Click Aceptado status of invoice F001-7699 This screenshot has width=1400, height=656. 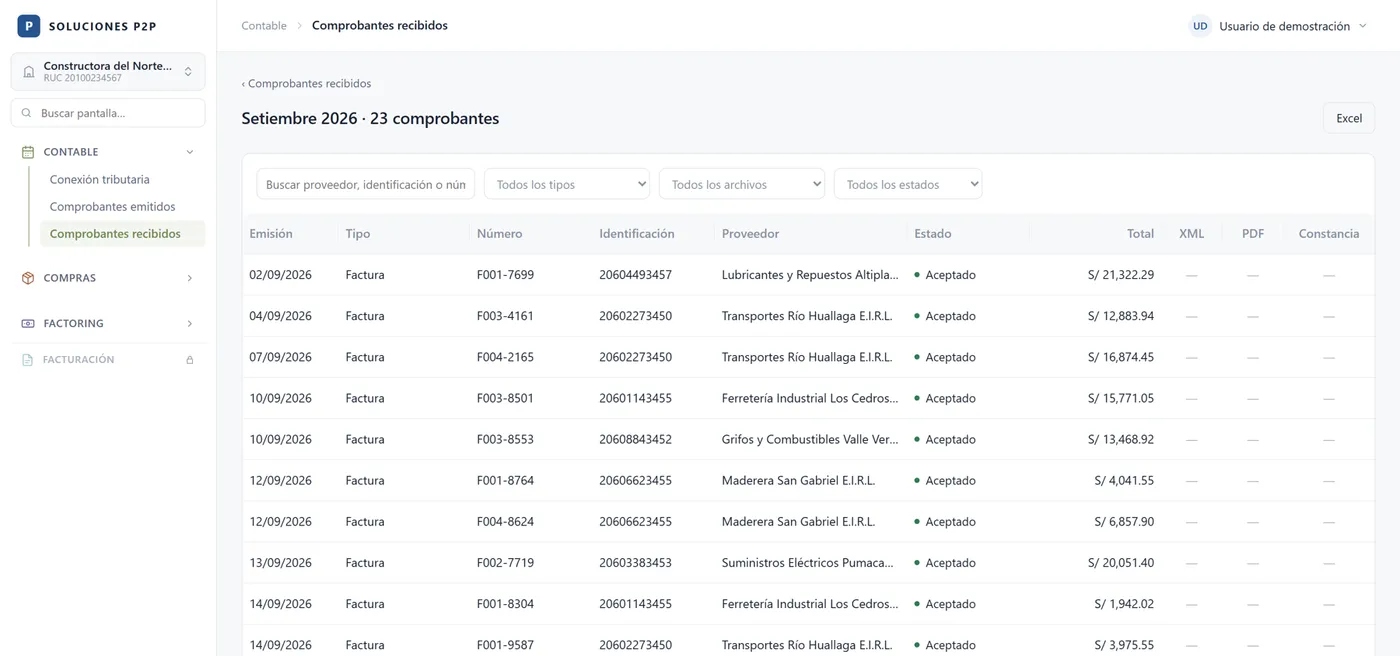pos(945,275)
